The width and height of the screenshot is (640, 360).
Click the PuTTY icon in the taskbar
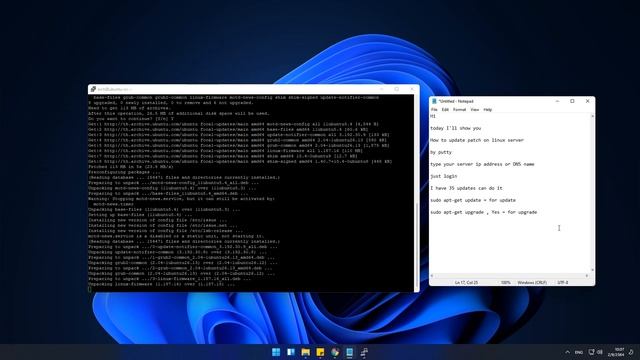(x=364, y=352)
